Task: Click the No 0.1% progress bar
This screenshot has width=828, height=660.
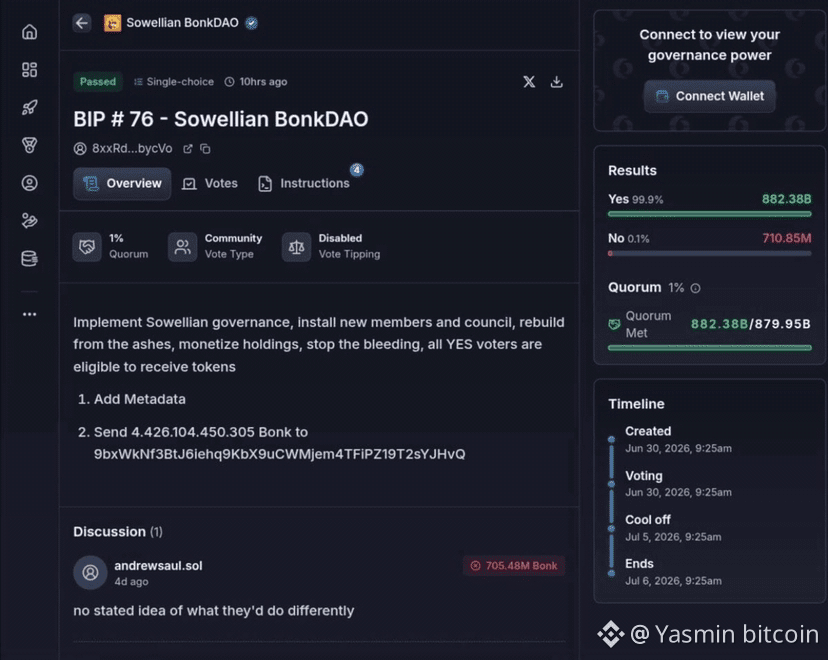Action: tap(710, 253)
